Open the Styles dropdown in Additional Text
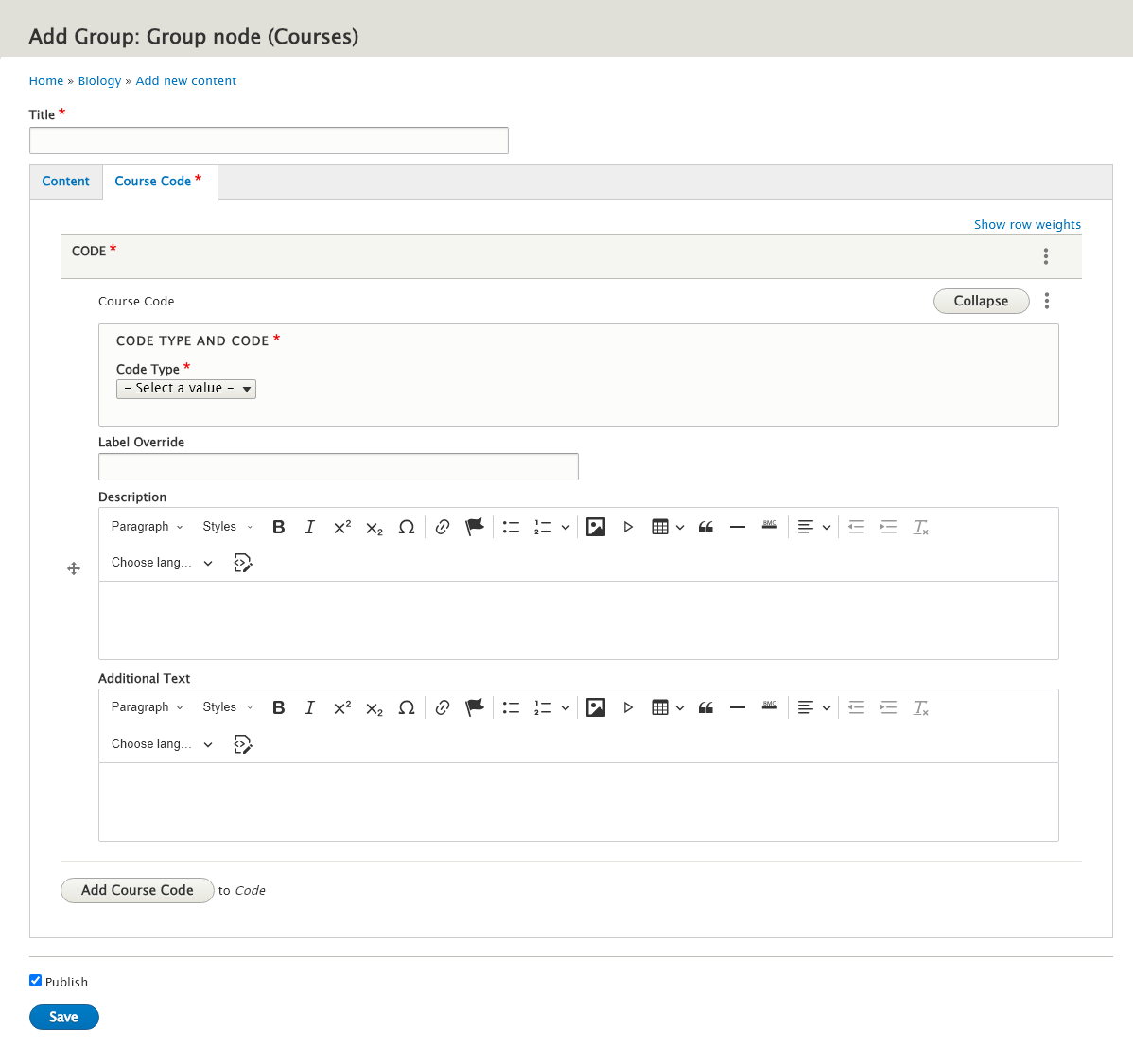The width and height of the screenshot is (1133, 1064). tap(228, 707)
